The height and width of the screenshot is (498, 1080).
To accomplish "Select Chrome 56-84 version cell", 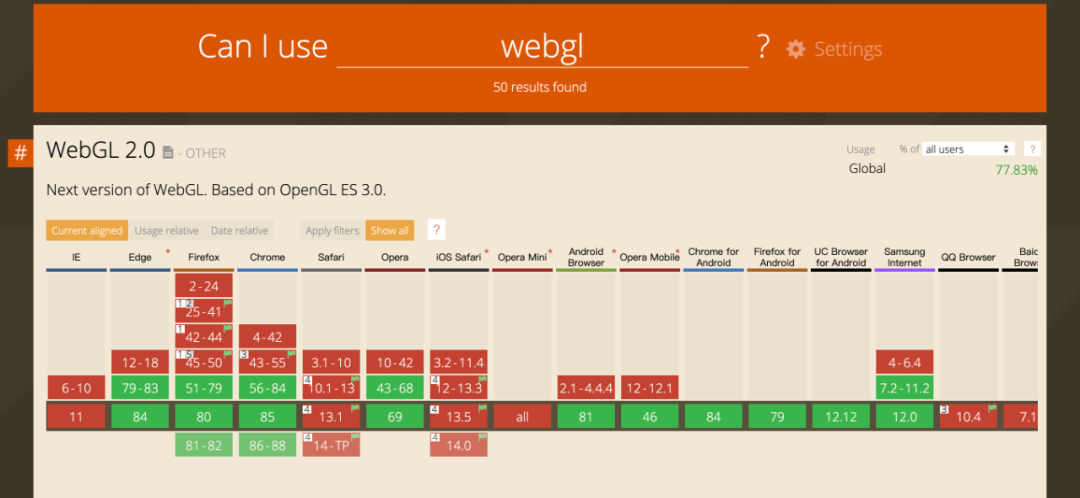I will tap(267, 388).
